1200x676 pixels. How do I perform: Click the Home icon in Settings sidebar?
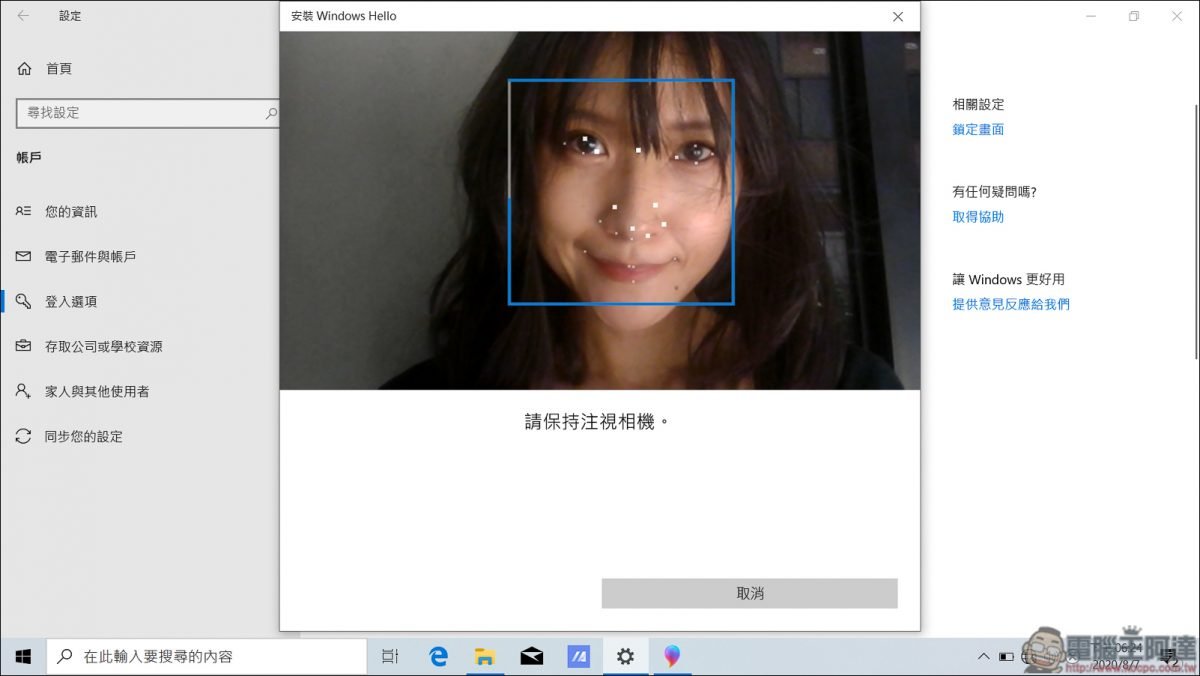point(24,69)
